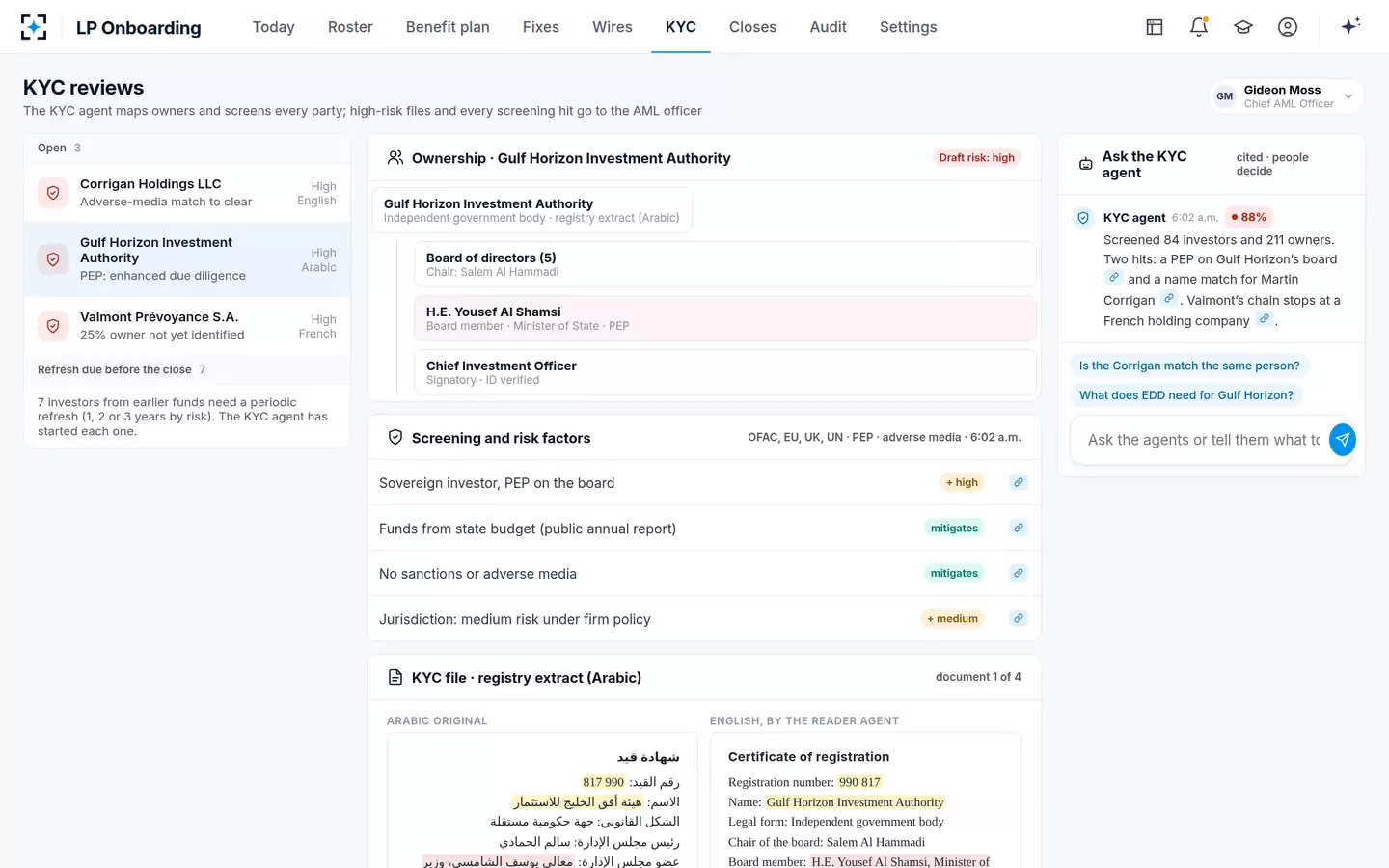The width and height of the screenshot is (1389, 868).
Task: Ask "What does EDD need for Gulf Horizon?"
Action: pyautogui.click(x=1186, y=395)
